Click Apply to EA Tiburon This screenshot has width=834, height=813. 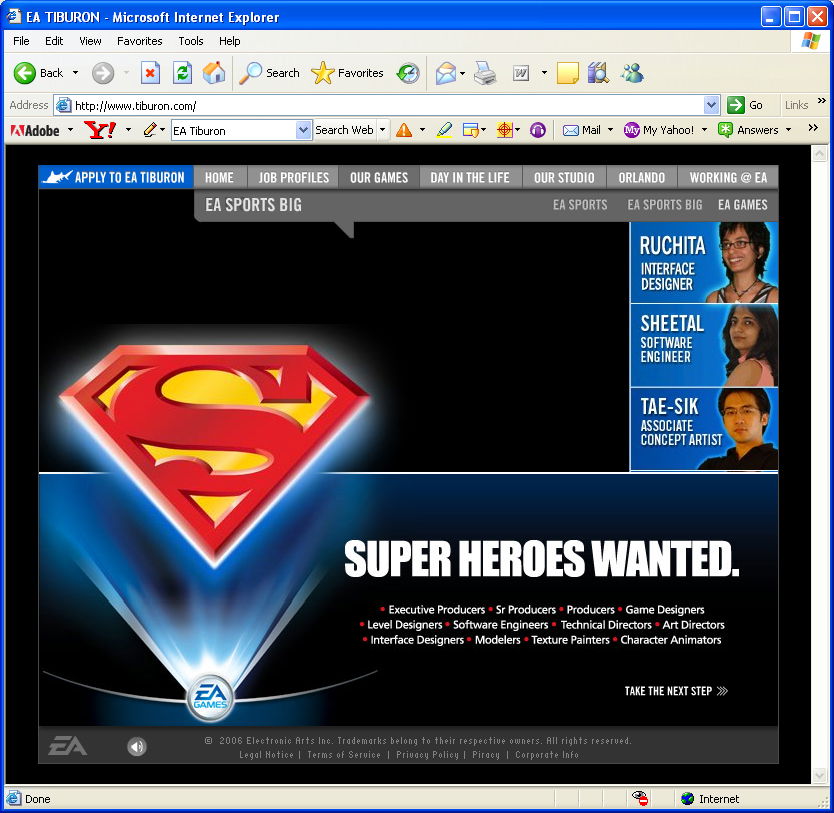click(x=116, y=177)
